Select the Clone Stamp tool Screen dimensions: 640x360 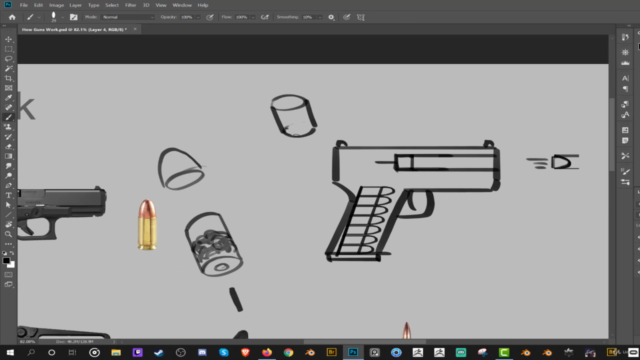pyautogui.click(x=8, y=127)
